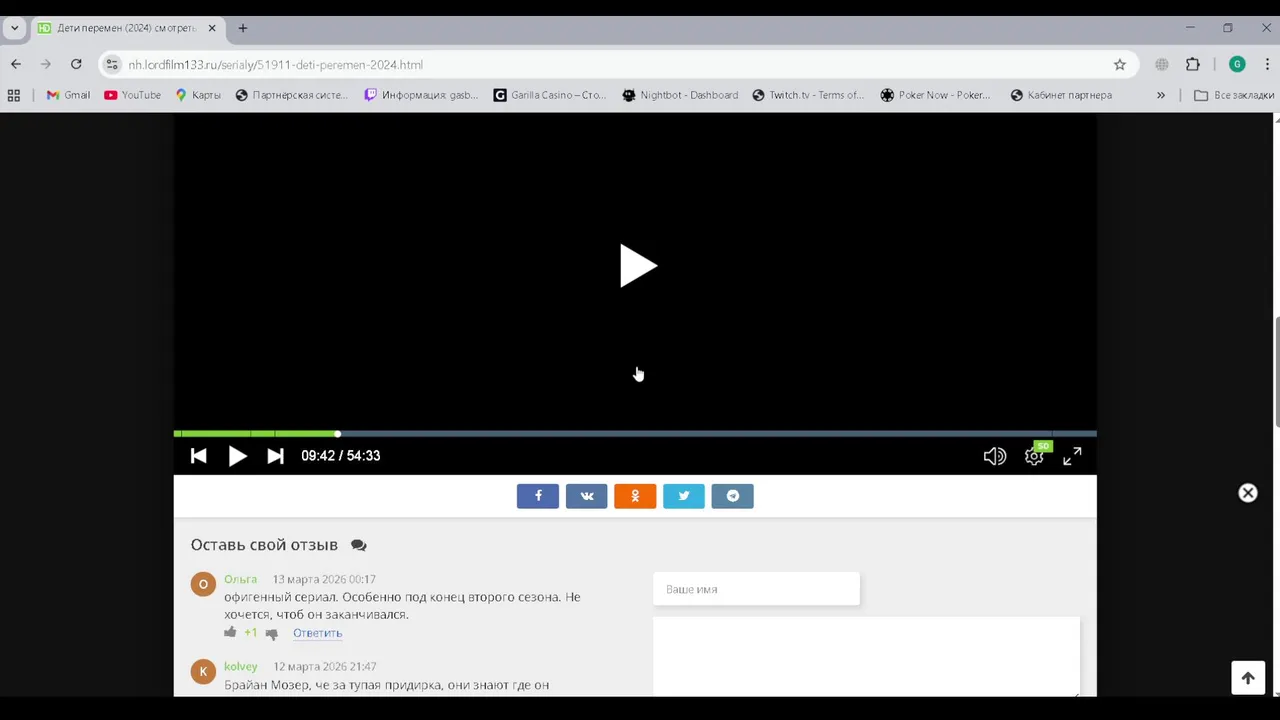Like Ольга's comment with thumbs up
The width and height of the screenshot is (1280, 720).
[x=230, y=632]
